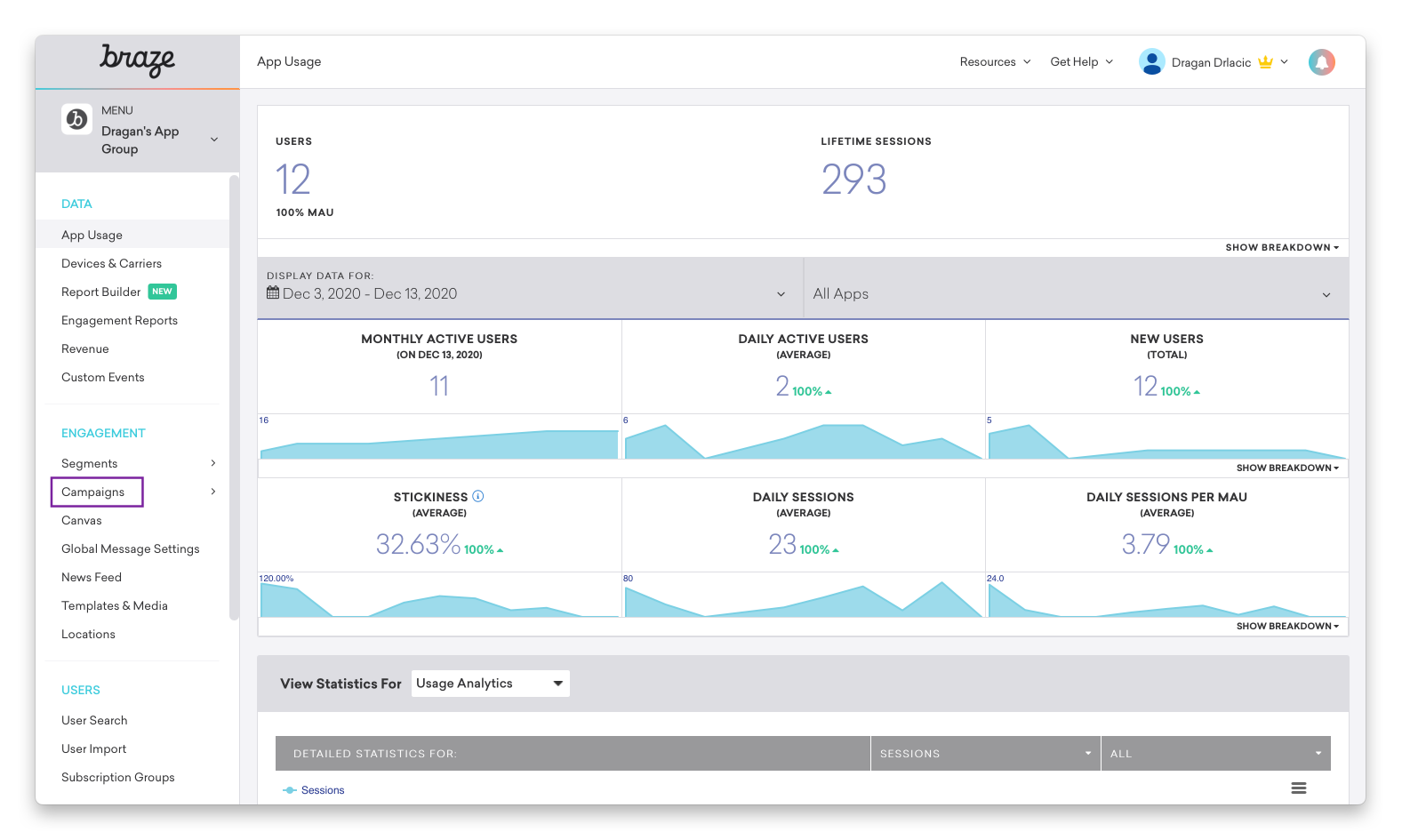Open User Import
The image size is (1402, 840).
coord(93,748)
